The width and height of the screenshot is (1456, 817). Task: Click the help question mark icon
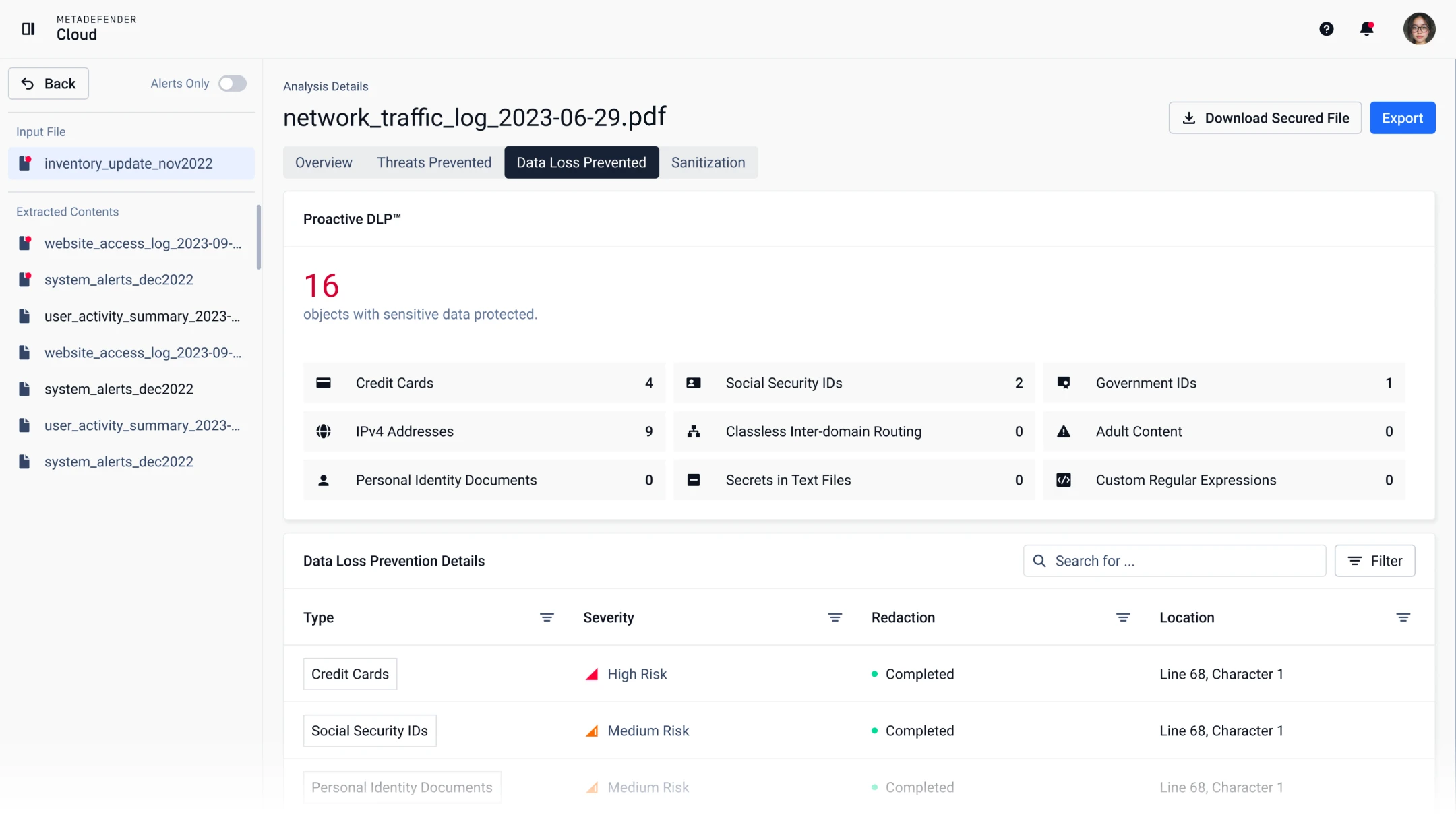pyautogui.click(x=1326, y=29)
